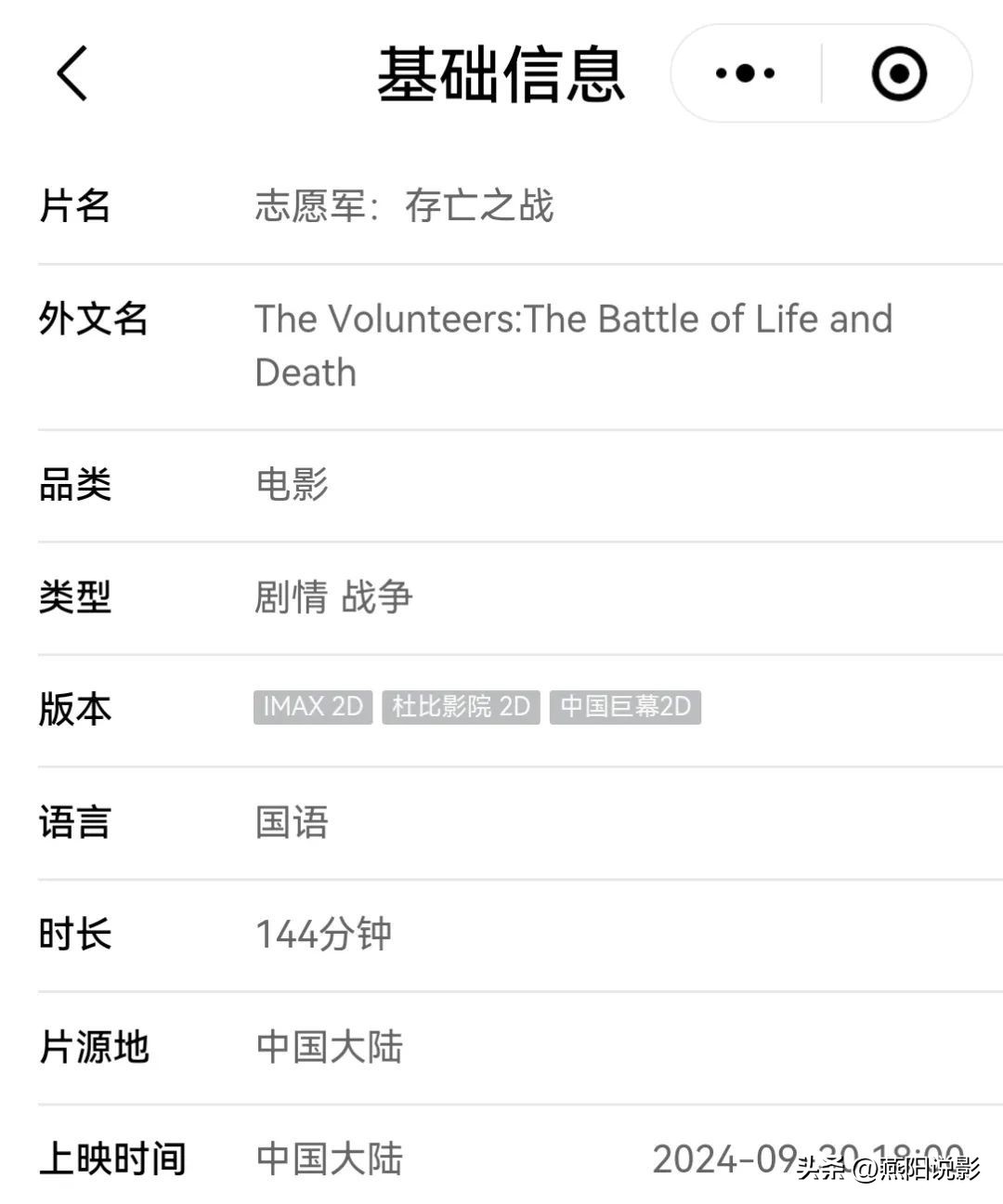Tap the 国语 language value
Viewport: 1003px width, 1204px height.
tap(292, 822)
